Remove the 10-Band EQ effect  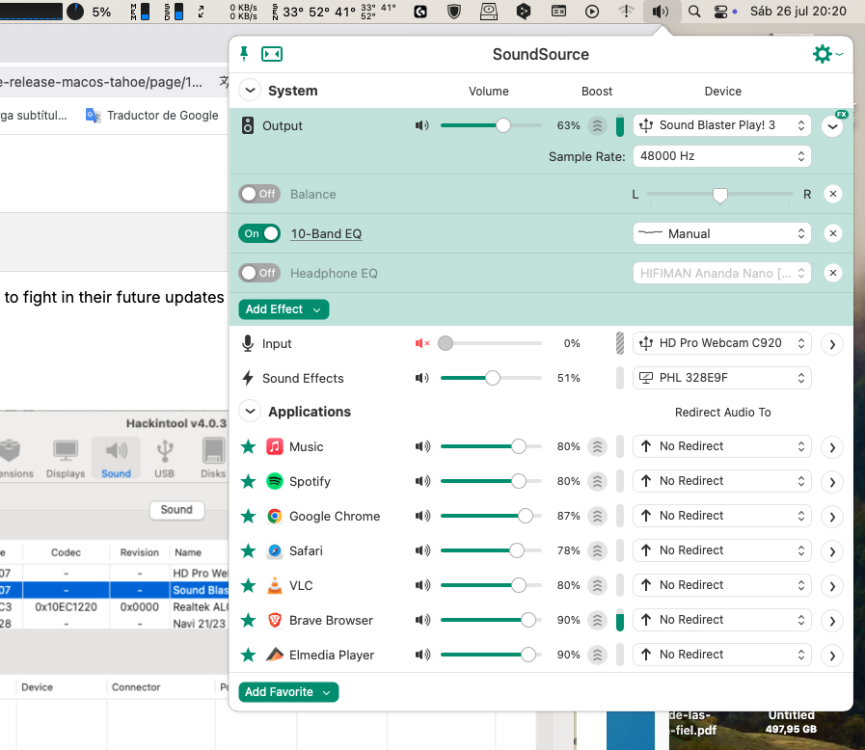coord(833,233)
